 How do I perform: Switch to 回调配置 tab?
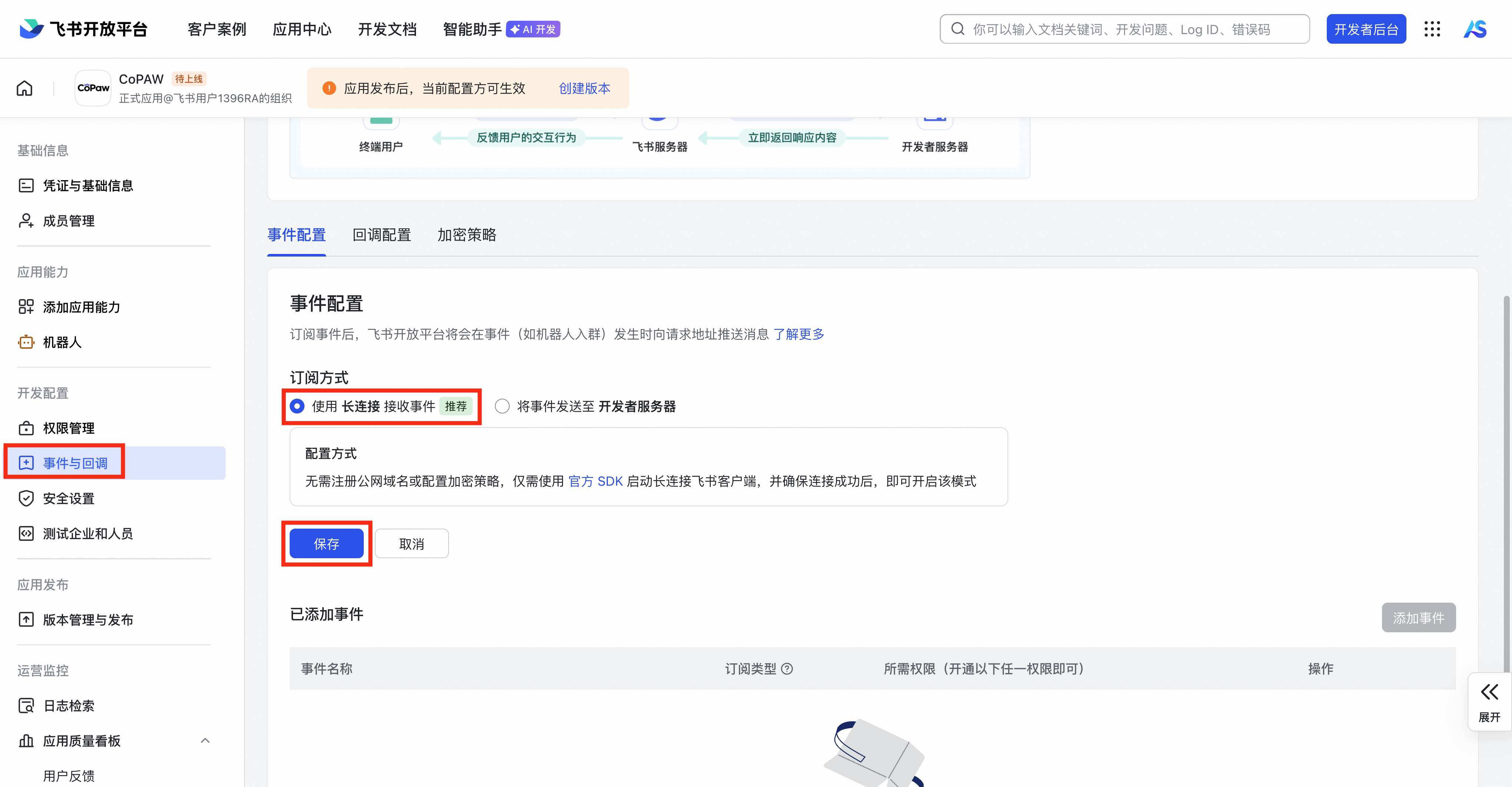(382, 235)
